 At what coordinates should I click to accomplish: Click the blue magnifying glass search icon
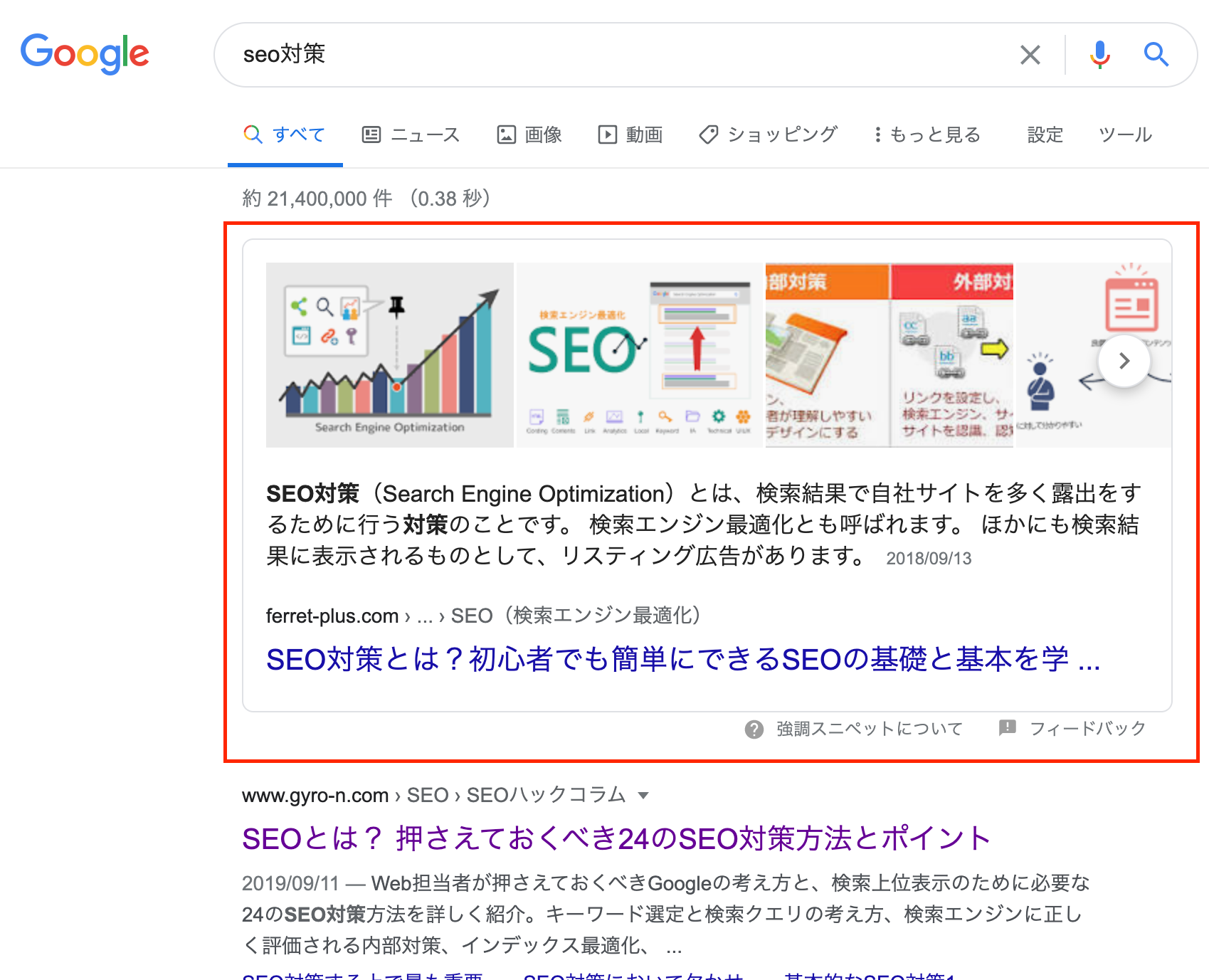click(1156, 54)
